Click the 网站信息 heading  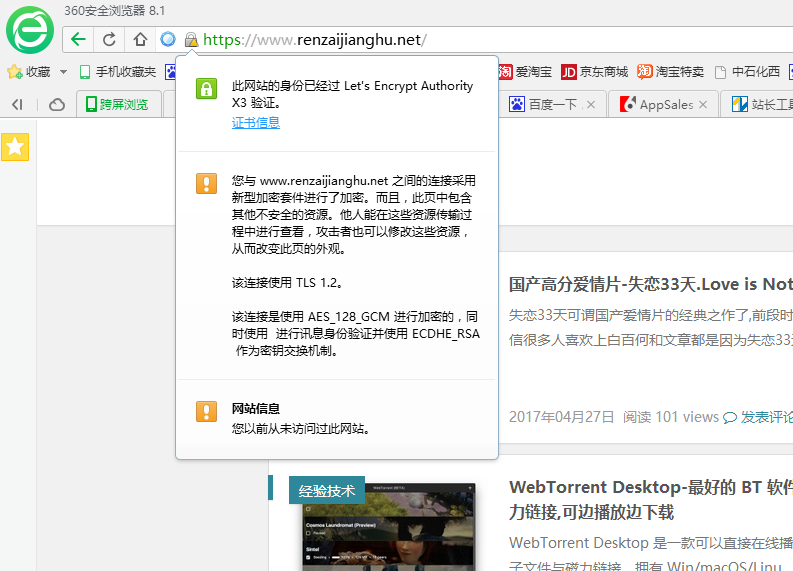tap(255, 408)
